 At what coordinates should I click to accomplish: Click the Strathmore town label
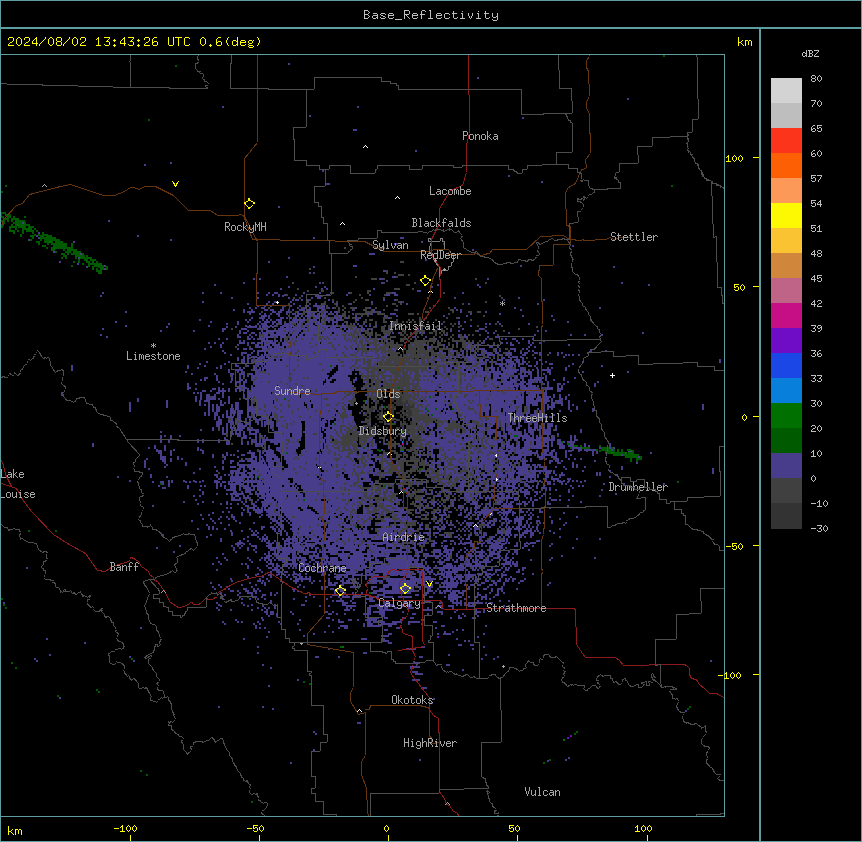click(516, 608)
